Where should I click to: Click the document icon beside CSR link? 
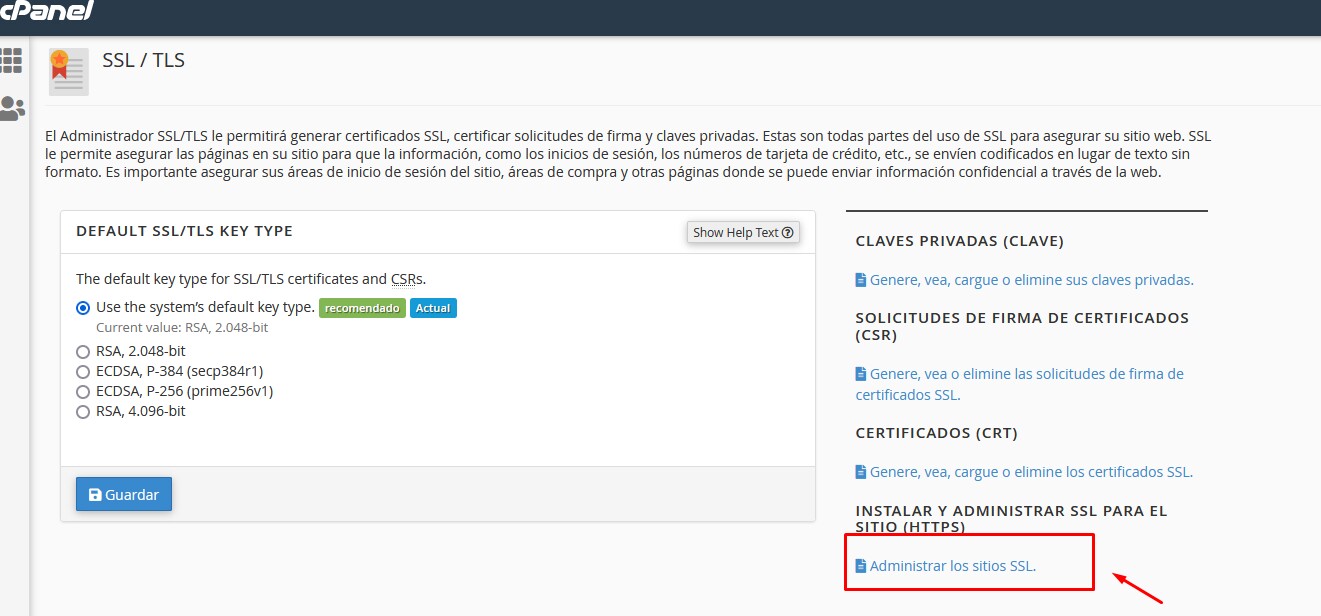click(860, 372)
